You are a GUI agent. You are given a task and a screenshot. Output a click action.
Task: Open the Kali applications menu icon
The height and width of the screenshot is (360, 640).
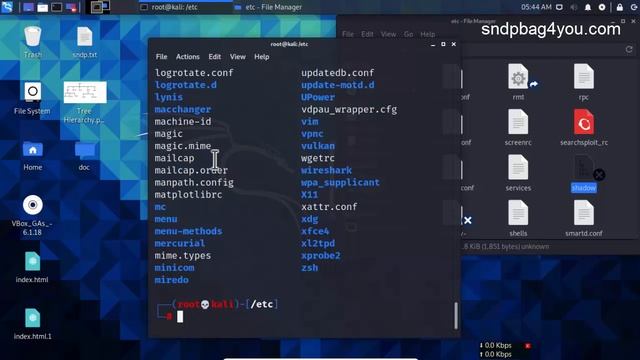coord(7,7)
